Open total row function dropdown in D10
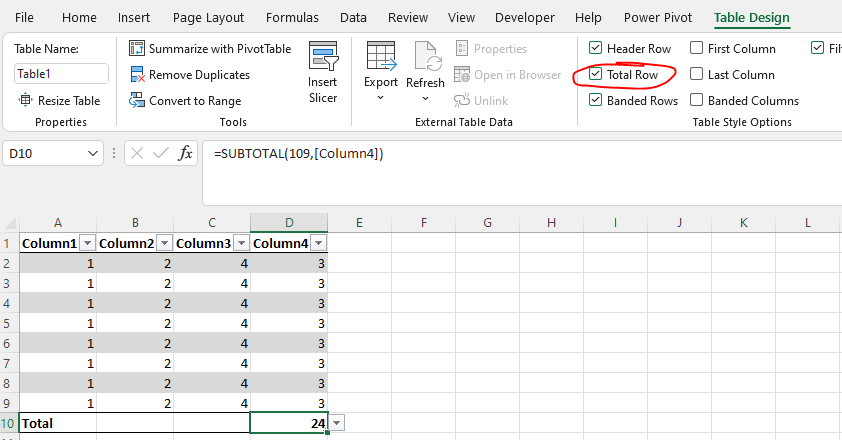842x440 pixels. tap(337, 423)
